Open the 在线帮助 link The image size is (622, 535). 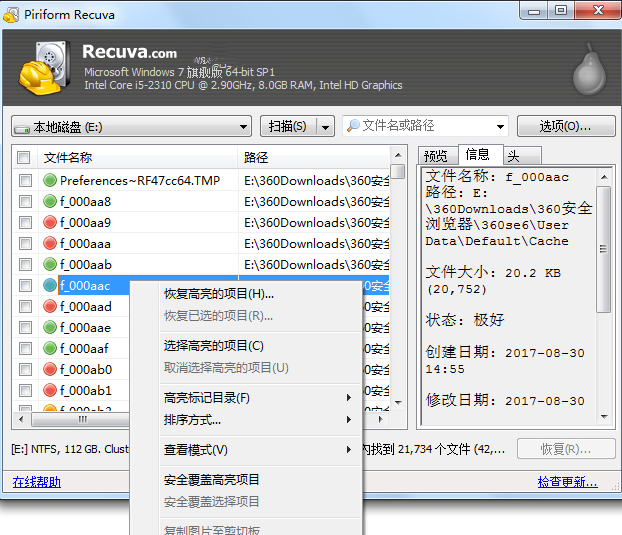(x=36, y=482)
